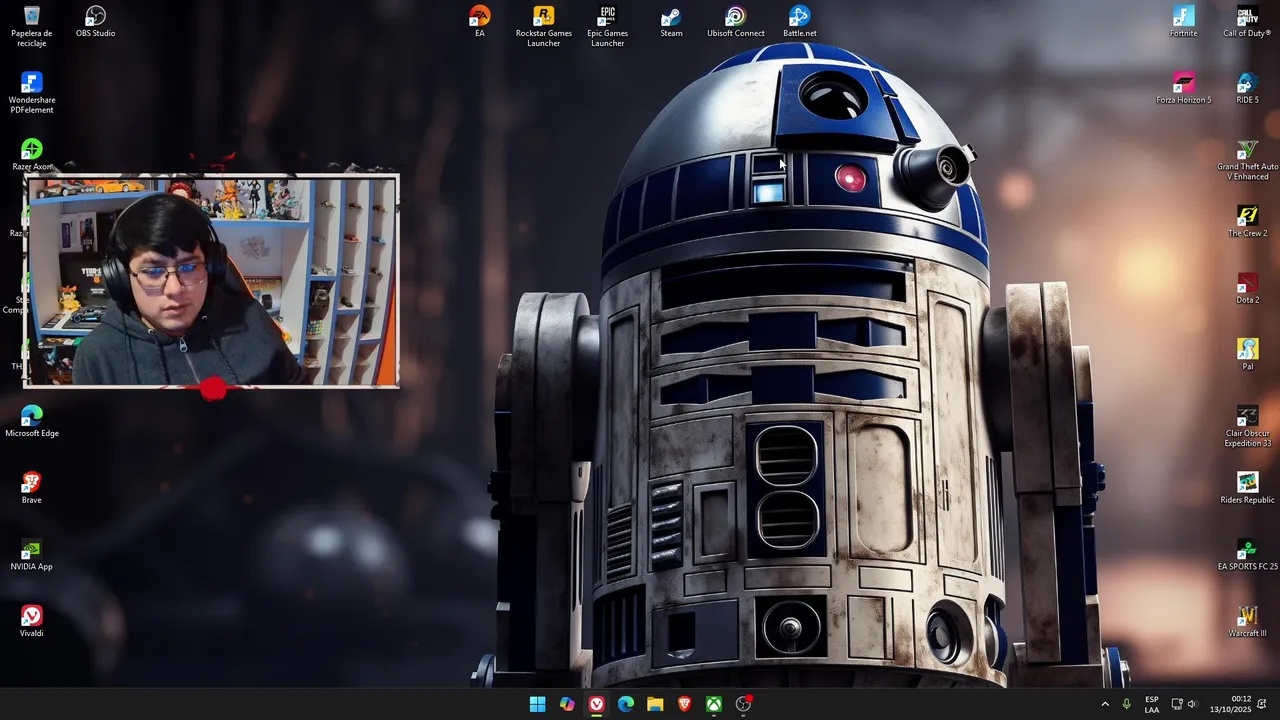Screen dimensions: 1280x720
Task: Open the NVIDIA App shortcut
Action: [32, 555]
